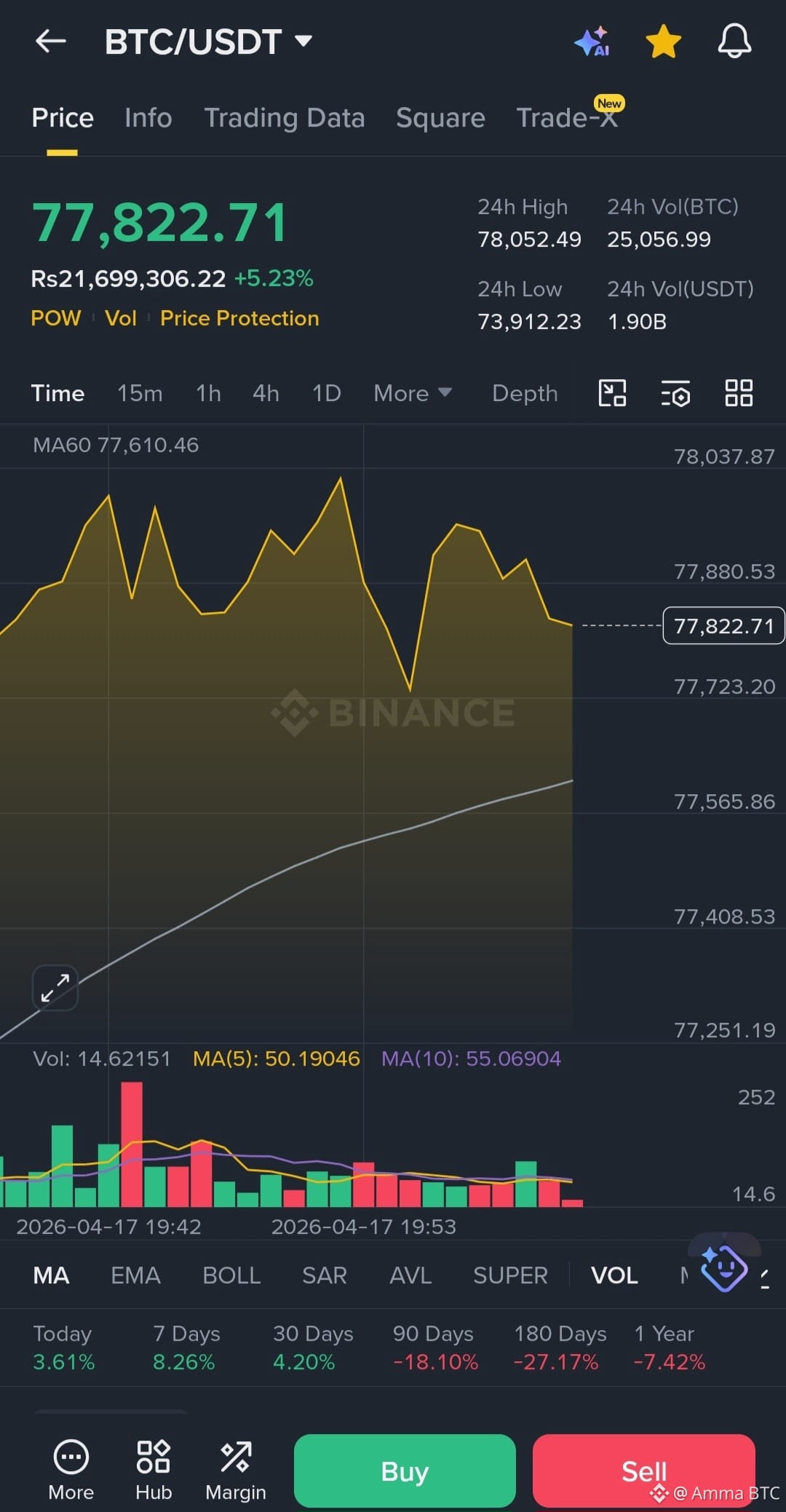Viewport: 786px width, 1512px height.
Task: Open the indicator edit icon at row end
Action: (x=766, y=1278)
